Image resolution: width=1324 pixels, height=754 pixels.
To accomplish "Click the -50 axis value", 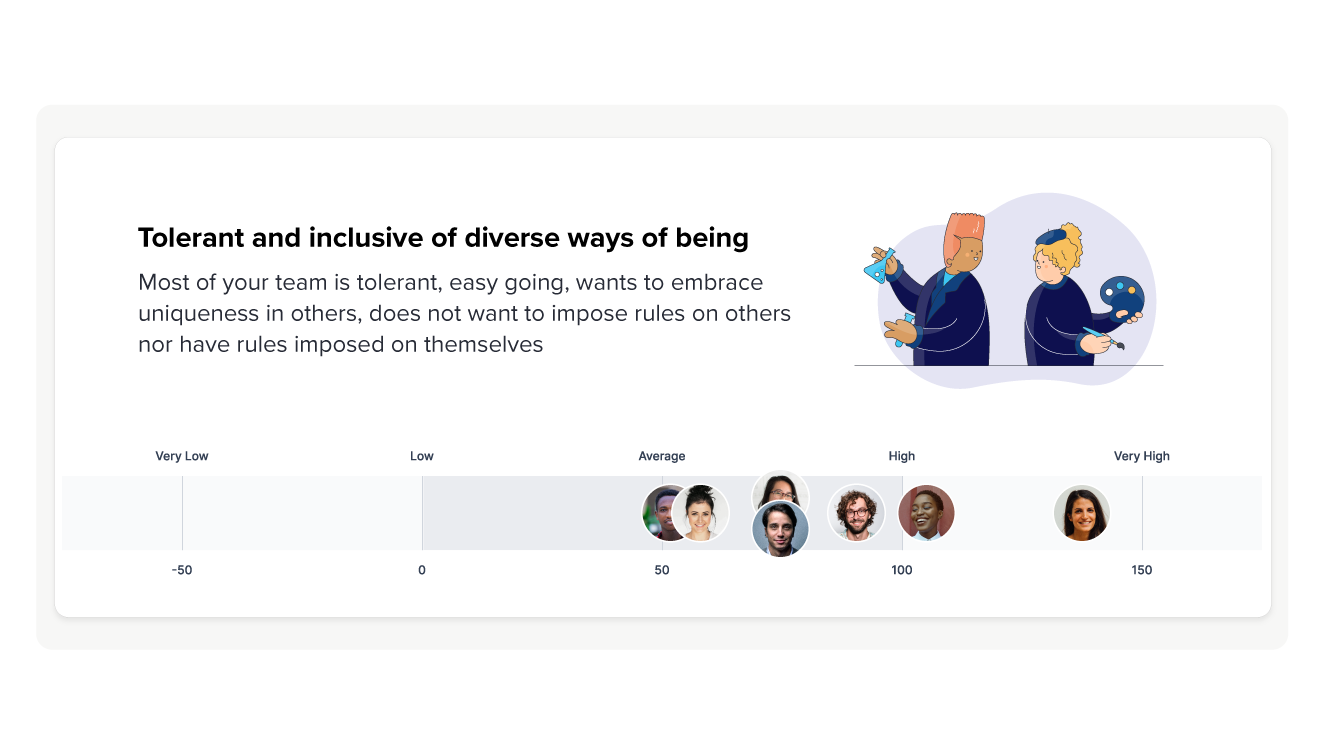I will [182, 570].
